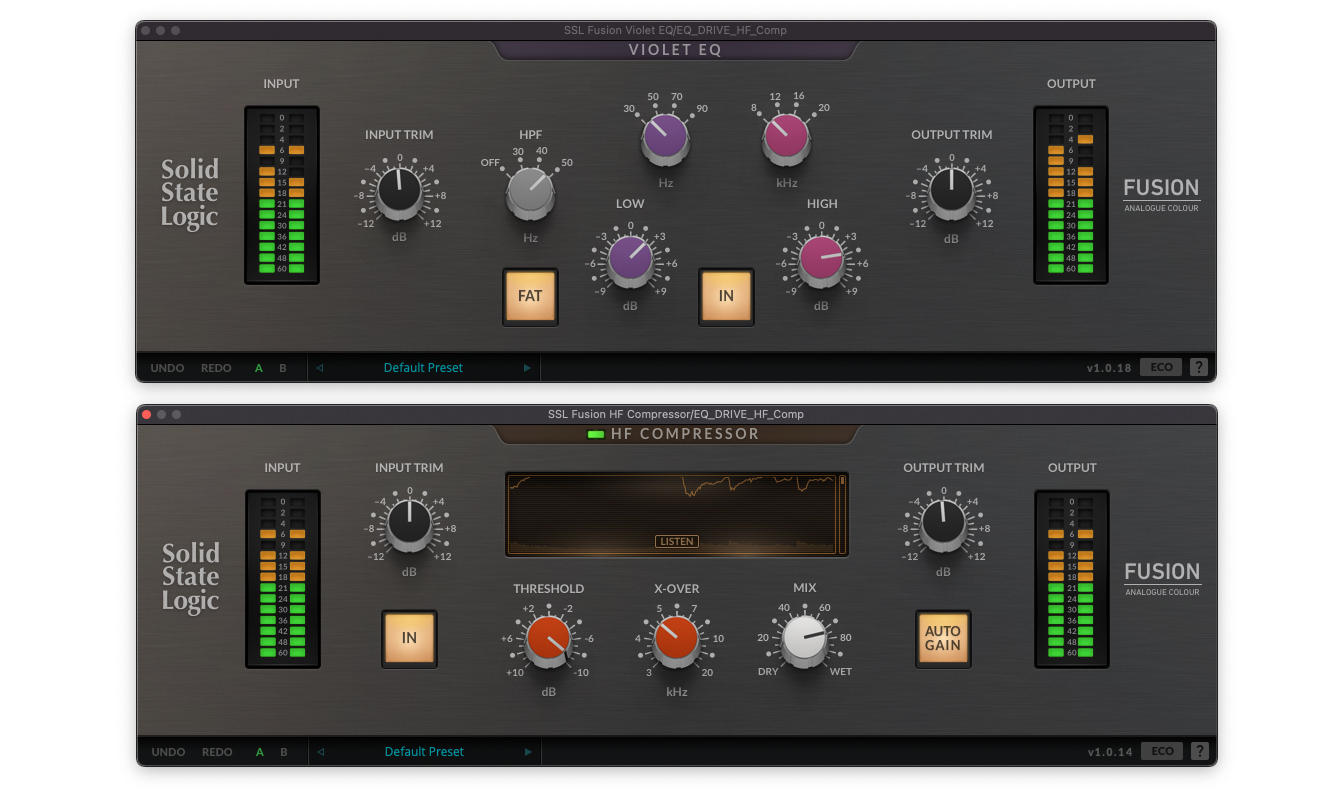Toggle the HF Compressor IN button
The height and width of the screenshot is (805, 1341).
click(409, 639)
